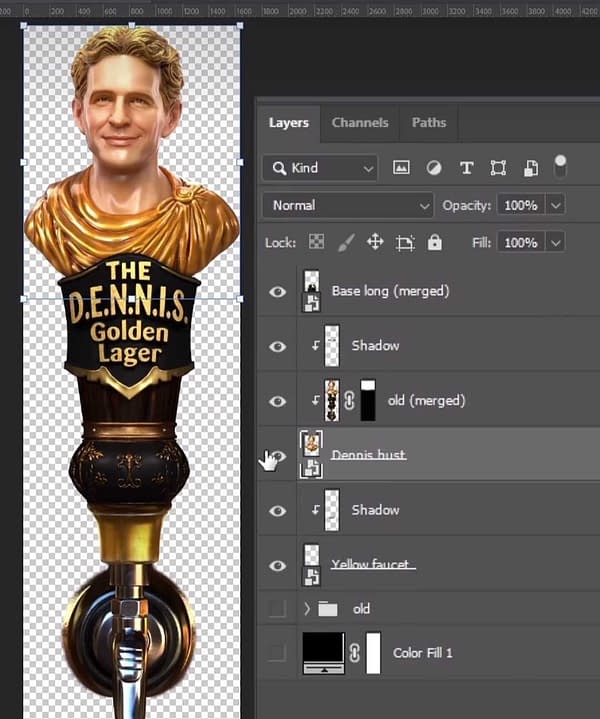Show the hidden old group
Image resolution: width=600 pixels, height=719 pixels.
coord(278,608)
